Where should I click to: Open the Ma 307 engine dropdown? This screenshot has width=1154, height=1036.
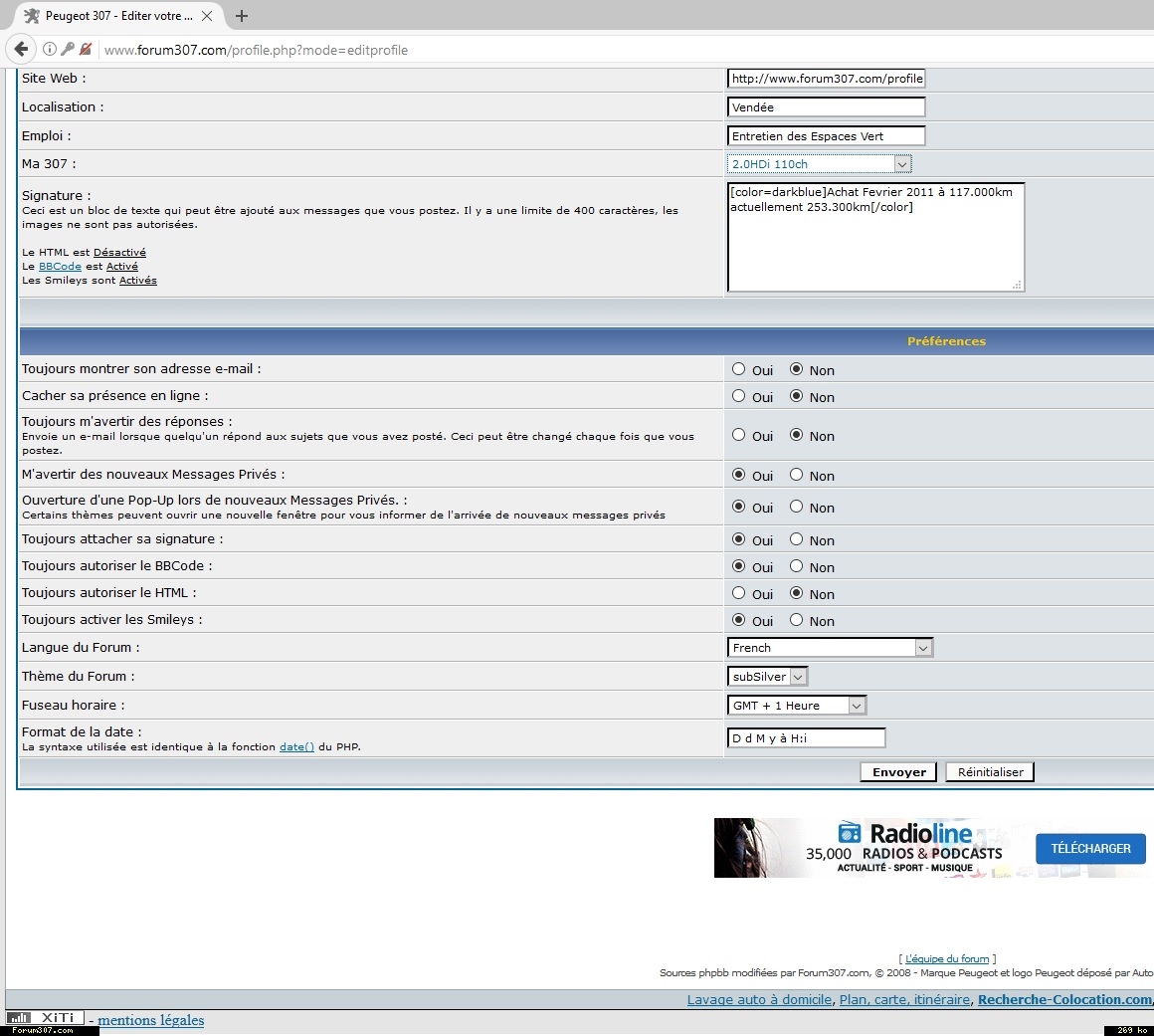click(819, 164)
